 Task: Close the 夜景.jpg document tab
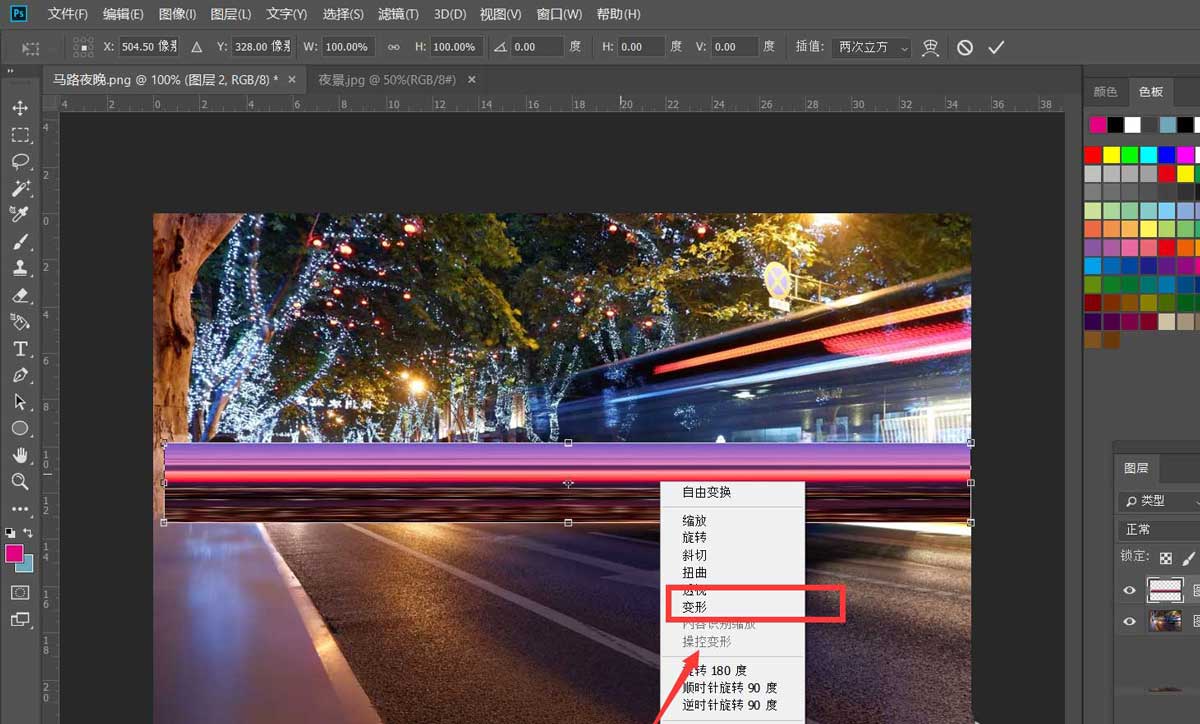472,79
